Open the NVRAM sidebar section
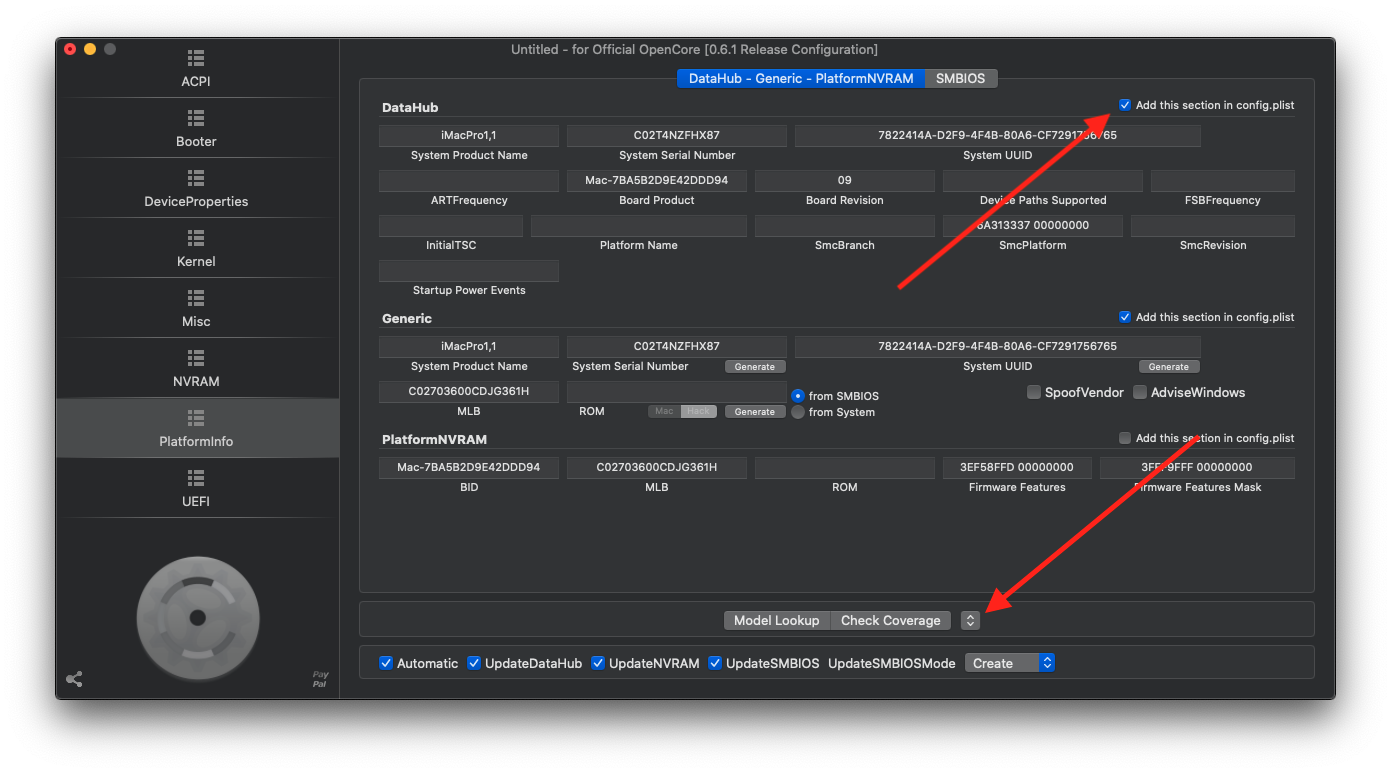Image resolution: width=1391 pixels, height=773 pixels. pyautogui.click(x=196, y=368)
